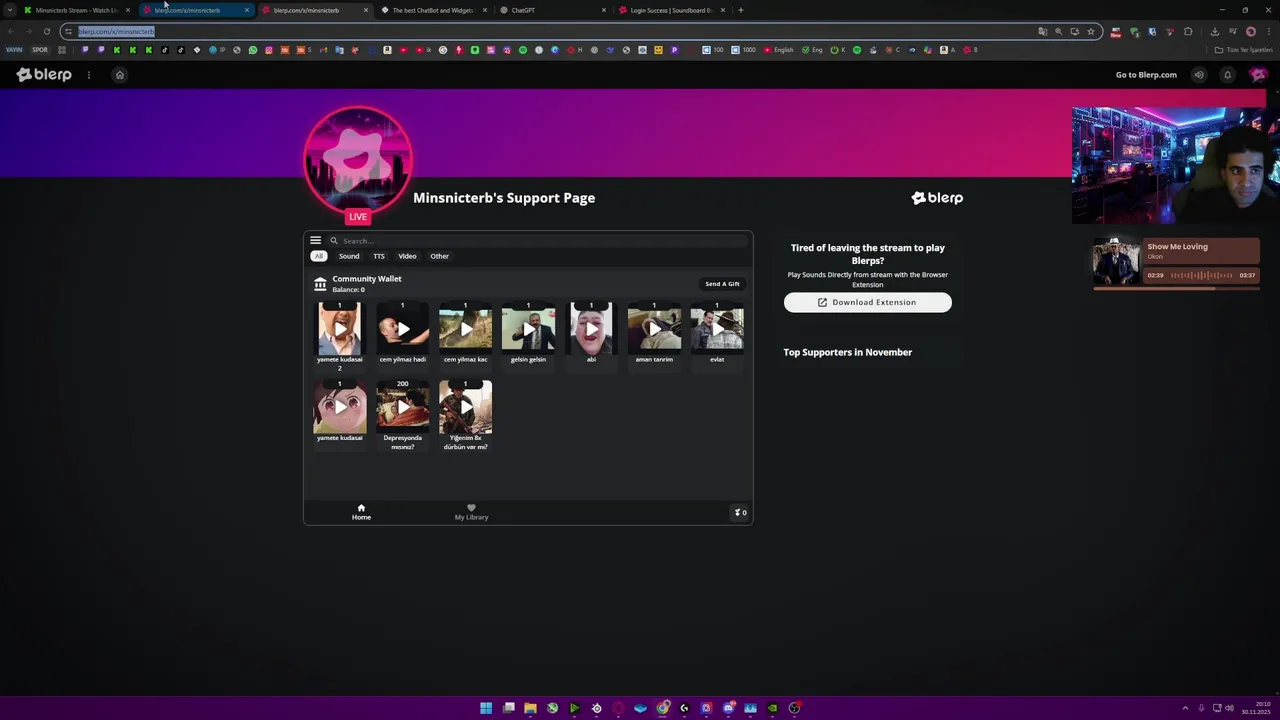Open Chrome three-dot menu
Image resolution: width=1280 pixels, height=720 pixels.
click(x=1267, y=31)
